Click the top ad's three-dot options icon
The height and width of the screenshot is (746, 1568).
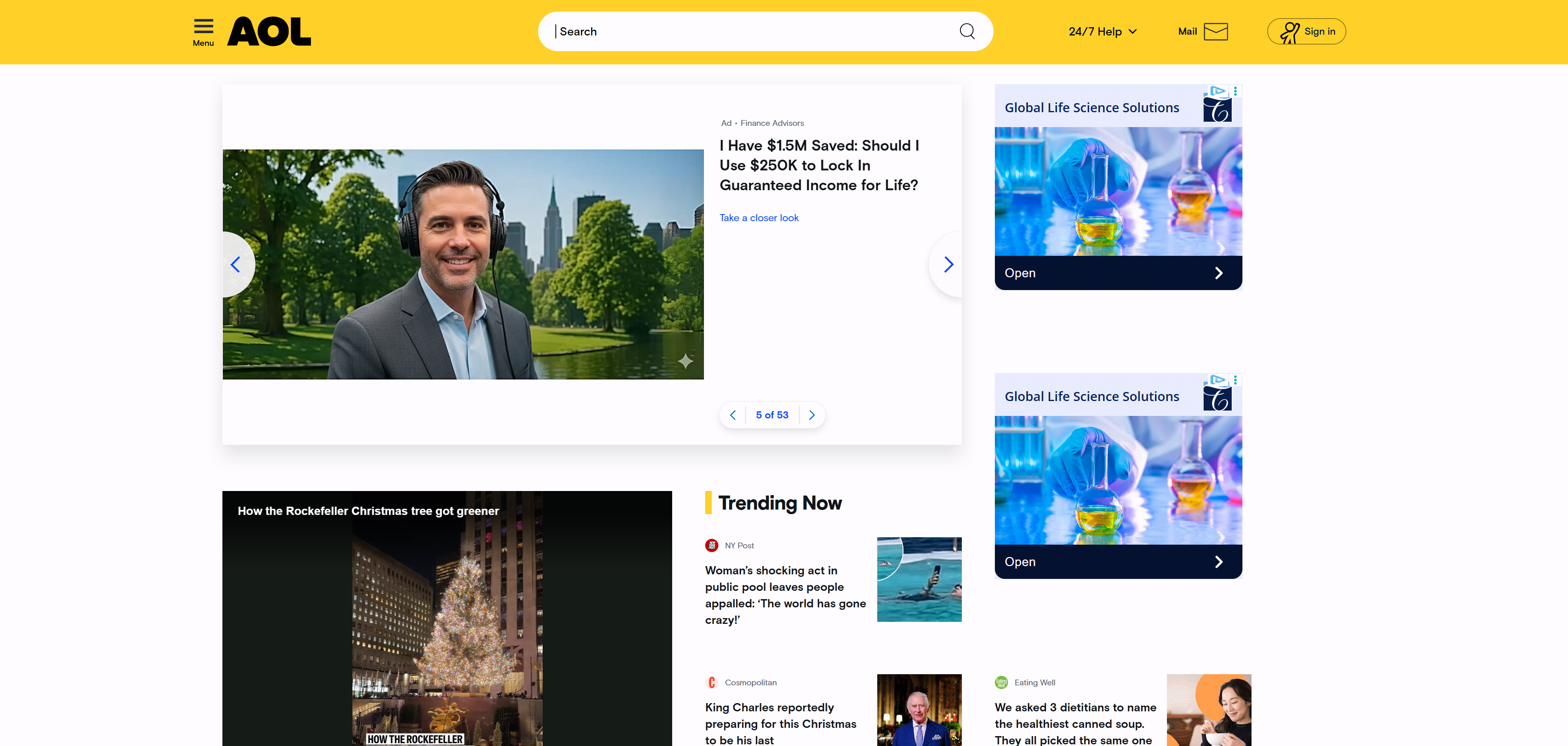(1235, 91)
